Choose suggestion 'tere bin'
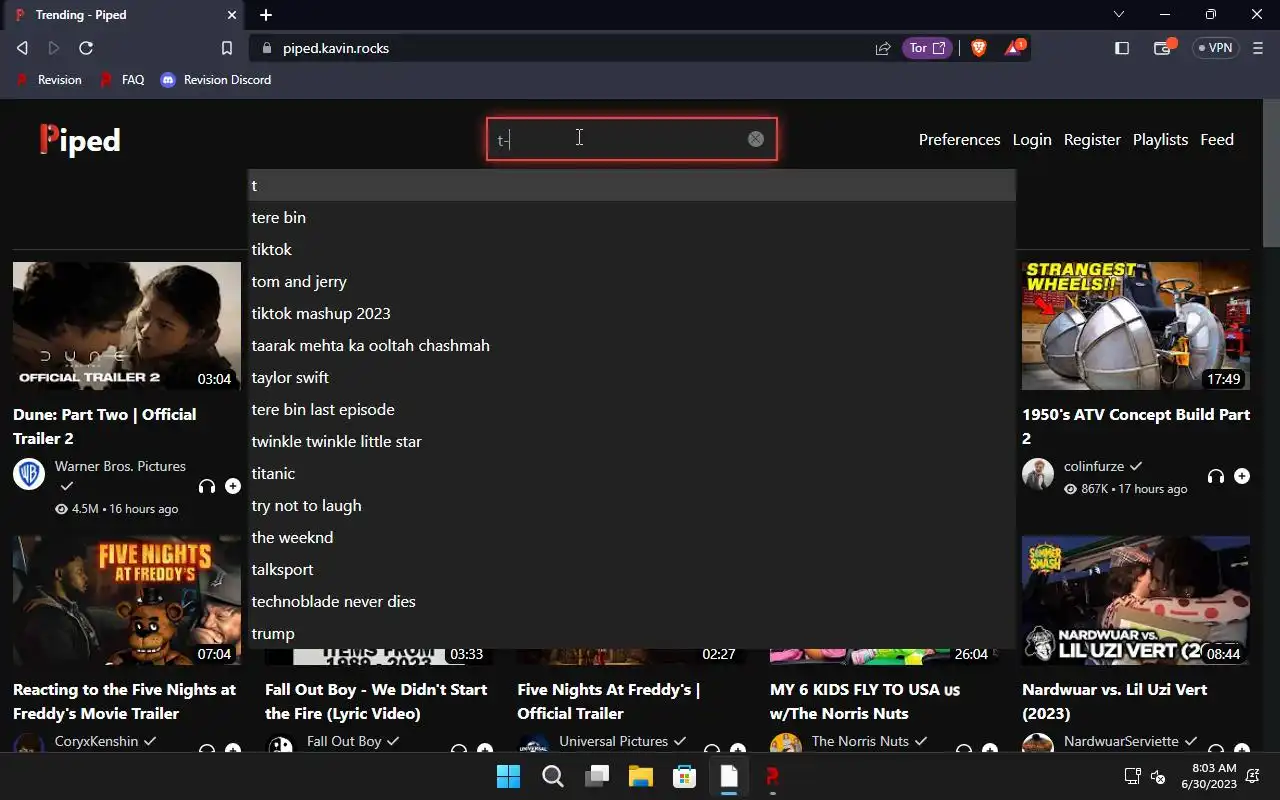The image size is (1280, 800). point(632,217)
